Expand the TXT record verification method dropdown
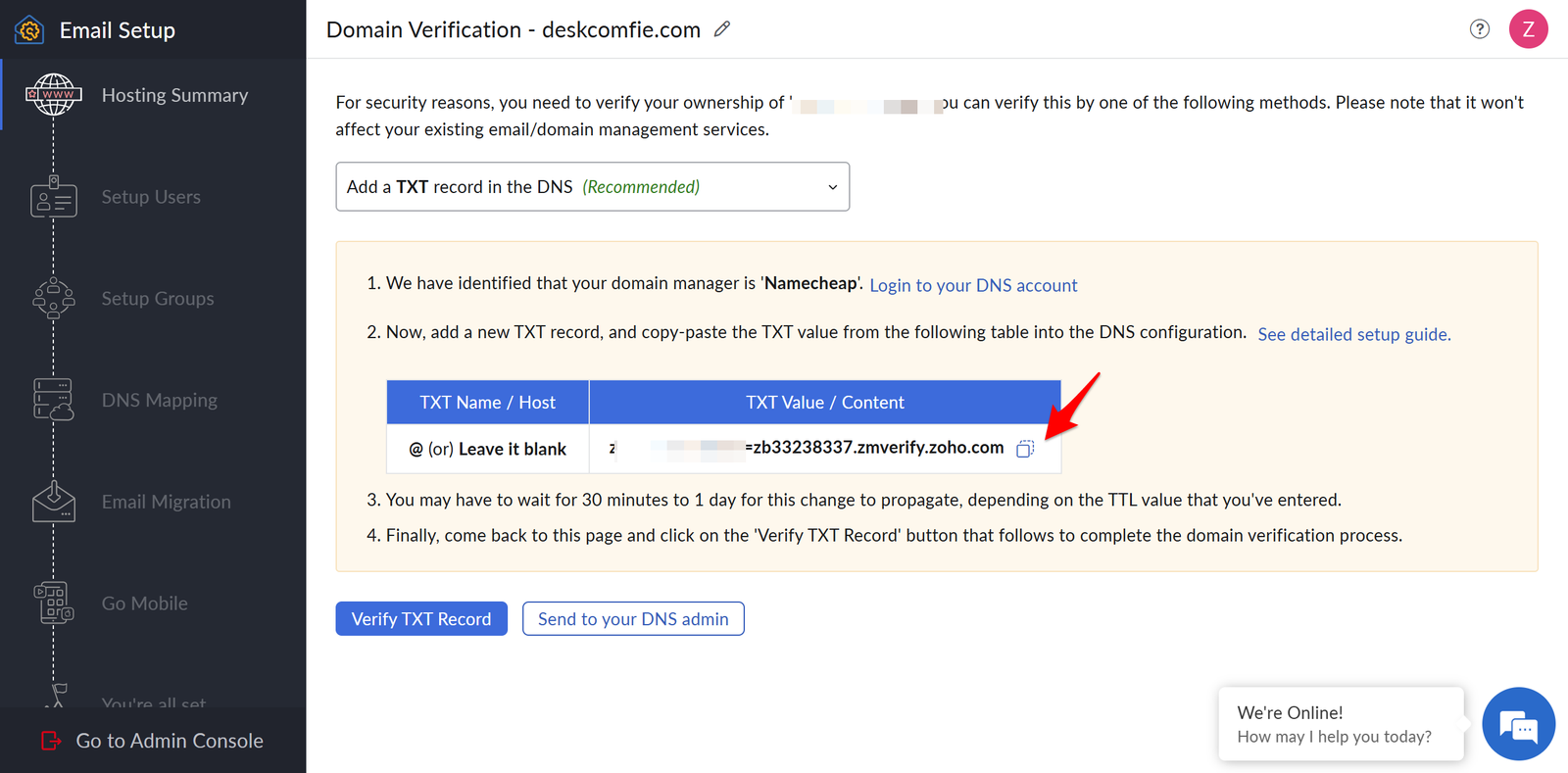The image size is (1568, 773). [592, 187]
